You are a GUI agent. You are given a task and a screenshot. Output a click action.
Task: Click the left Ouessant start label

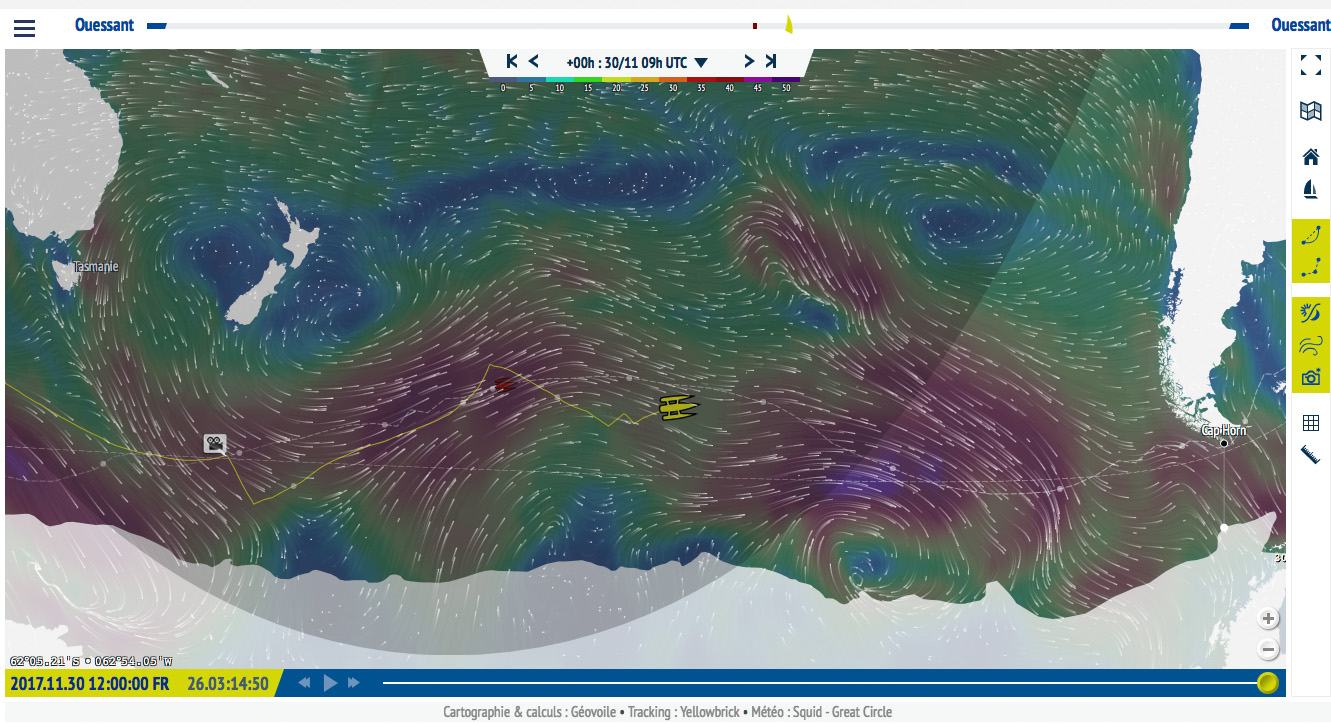(104, 25)
